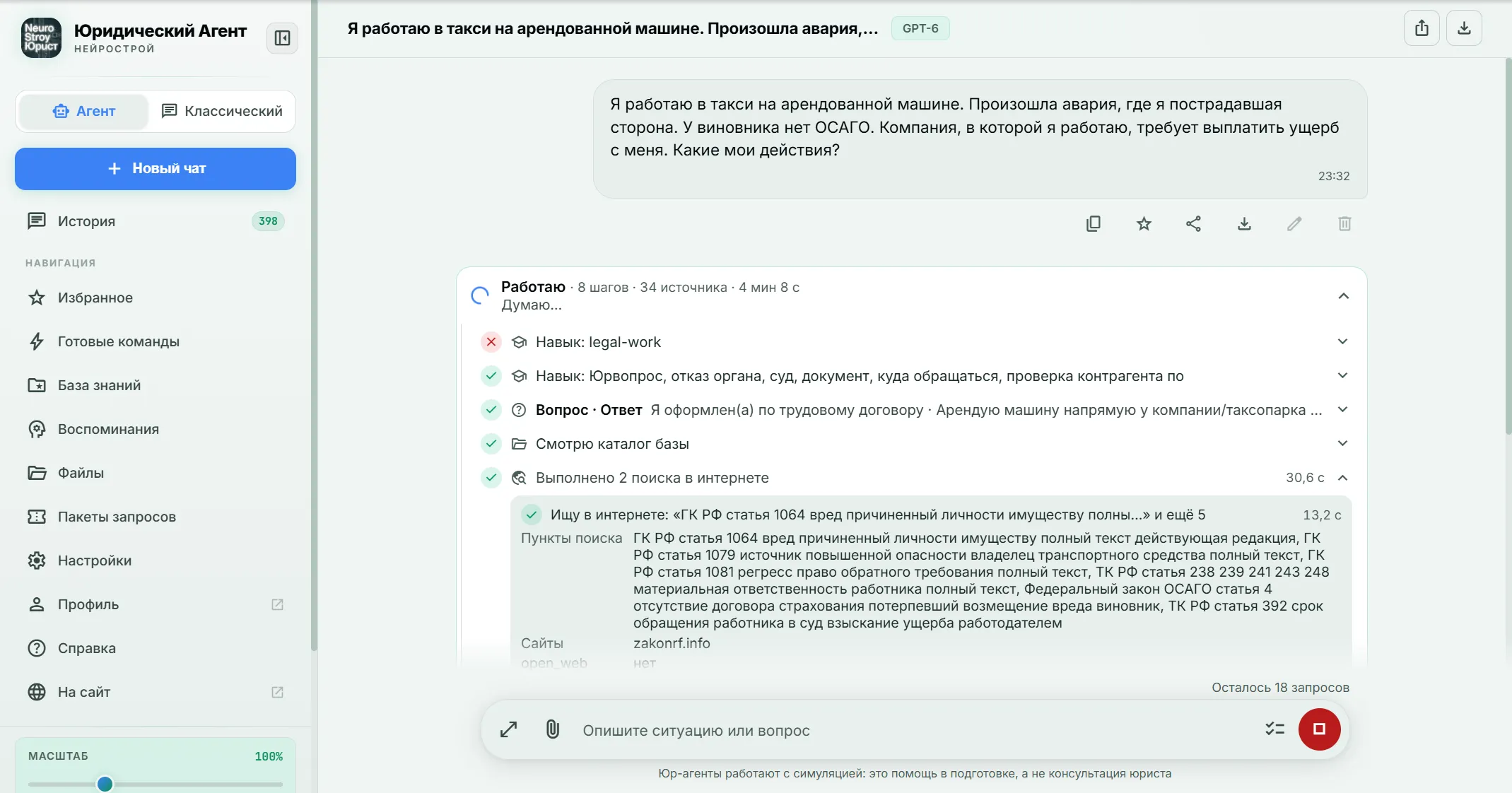Open История in sidebar
Image resolution: width=1512 pixels, height=793 pixels.
(x=156, y=221)
